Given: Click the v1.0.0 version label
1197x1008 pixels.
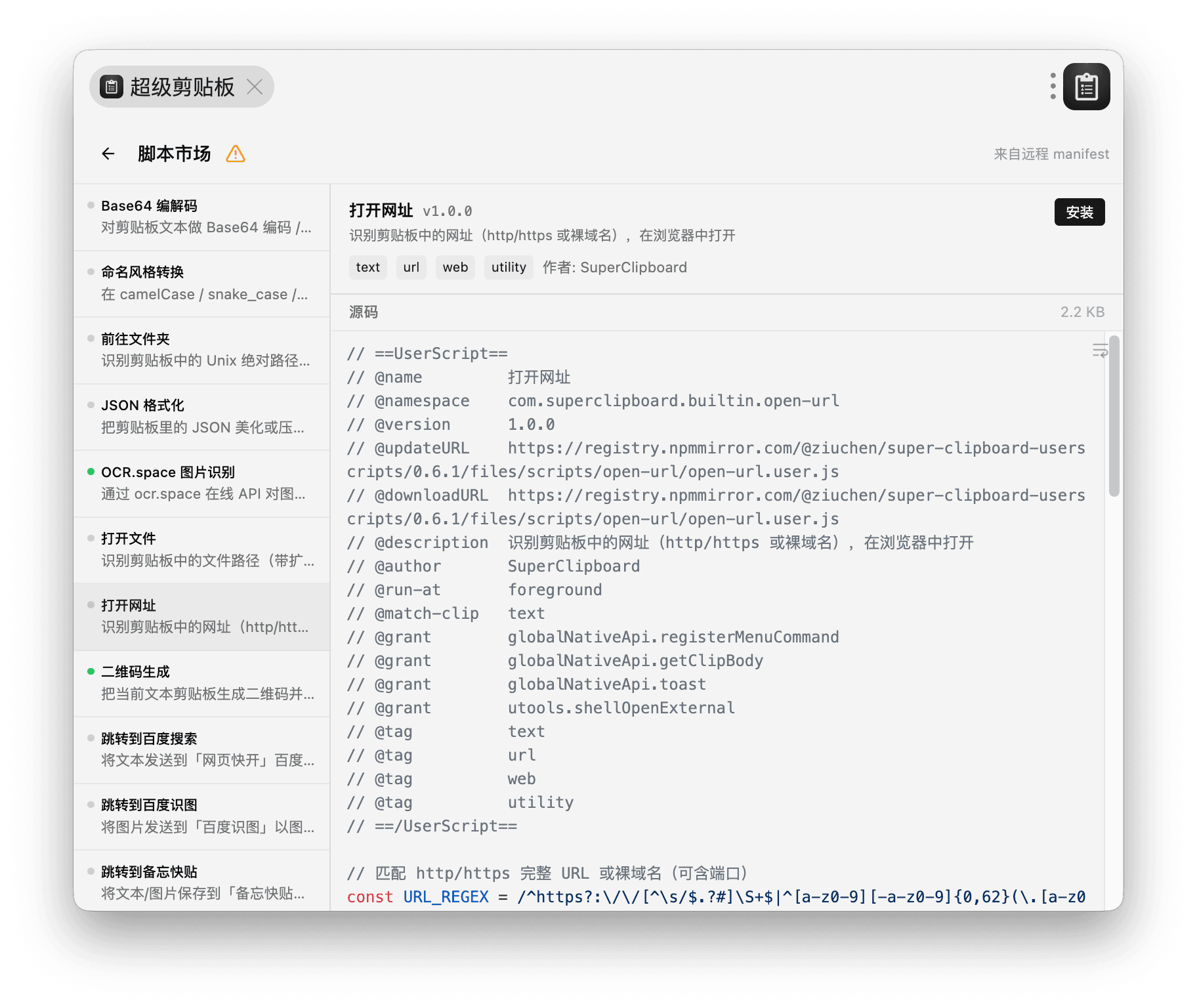Looking at the screenshot, I should 448,211.
